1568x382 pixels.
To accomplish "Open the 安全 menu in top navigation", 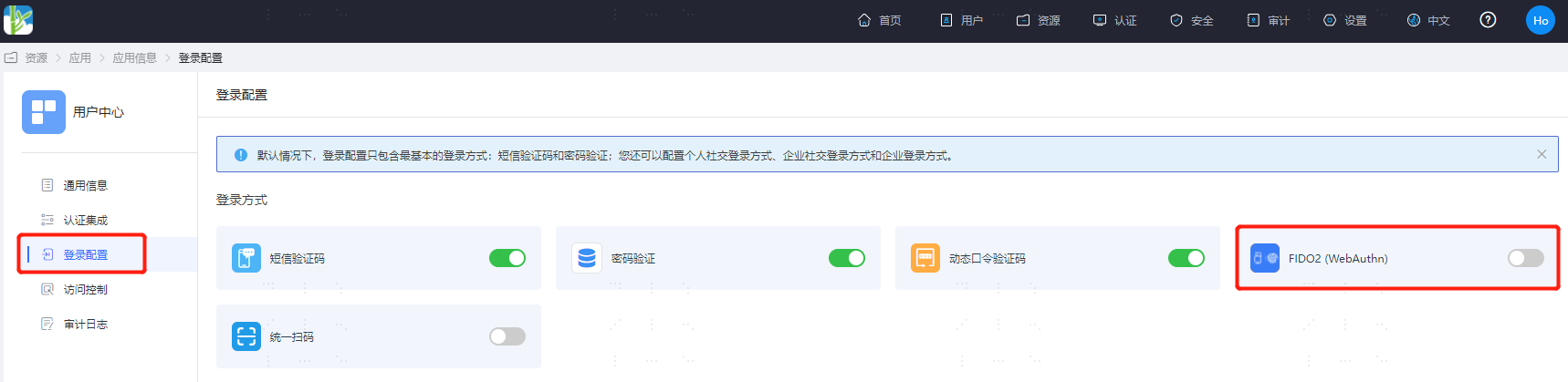I will (1192, 20).
